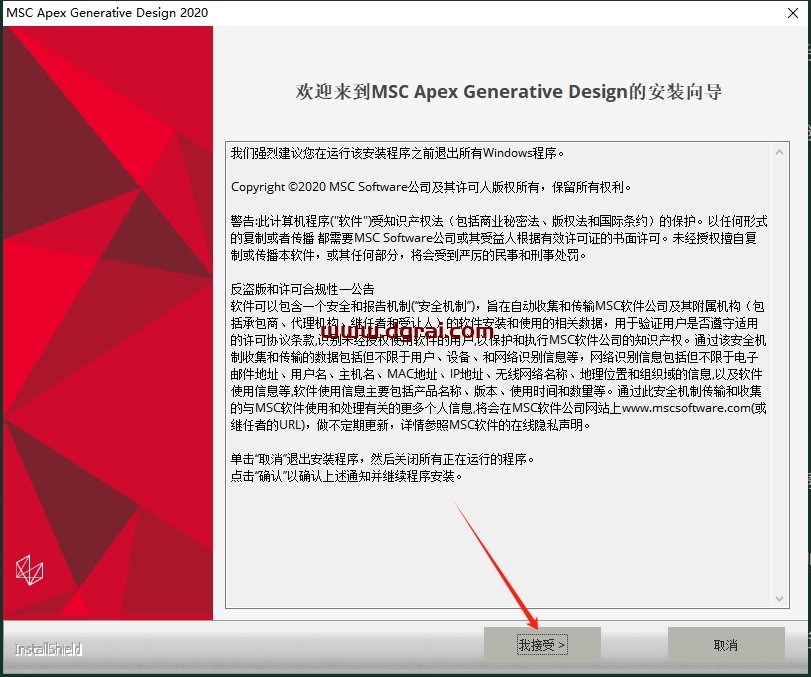The image size is (811, 677).
Task: Click the license text scrollbar down arrow
Action: coord(779,599)
